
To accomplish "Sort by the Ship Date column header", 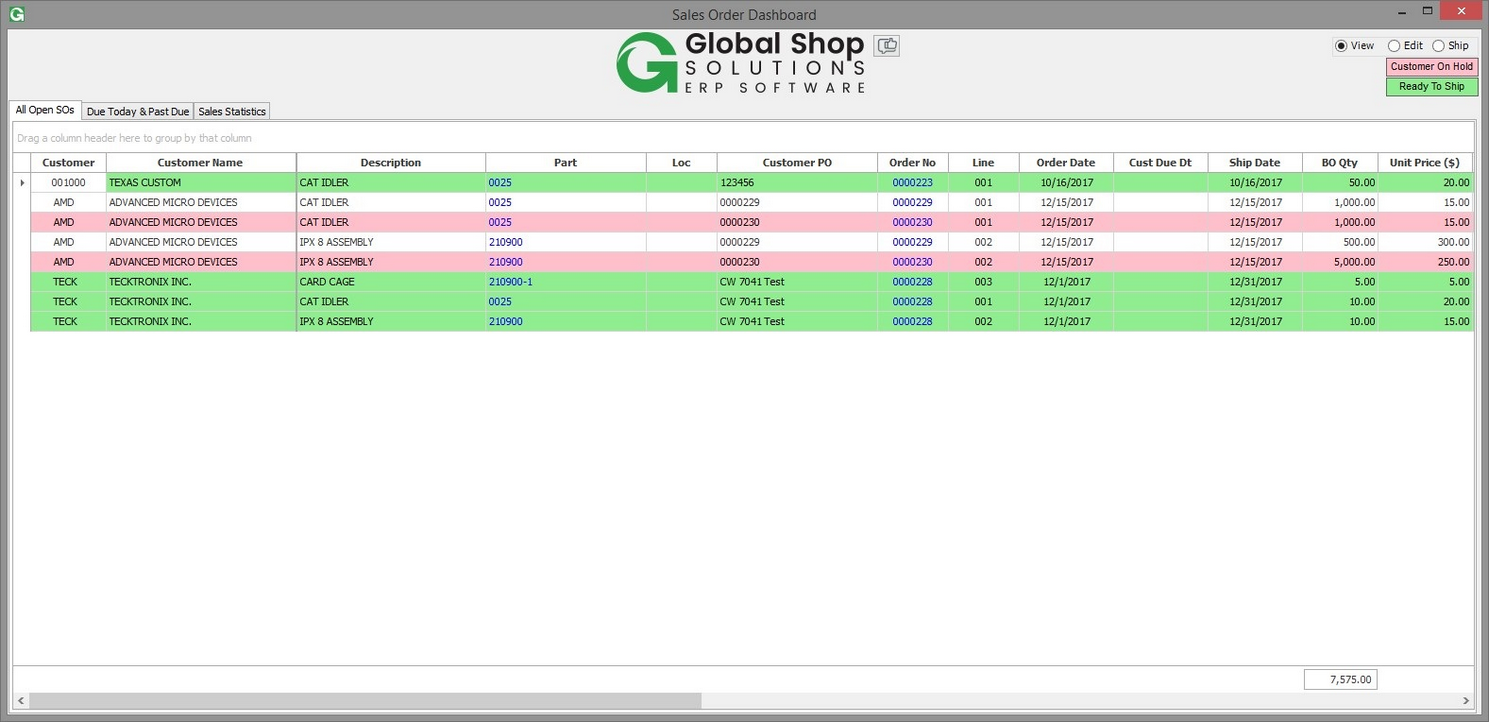I will point(1254,163).
